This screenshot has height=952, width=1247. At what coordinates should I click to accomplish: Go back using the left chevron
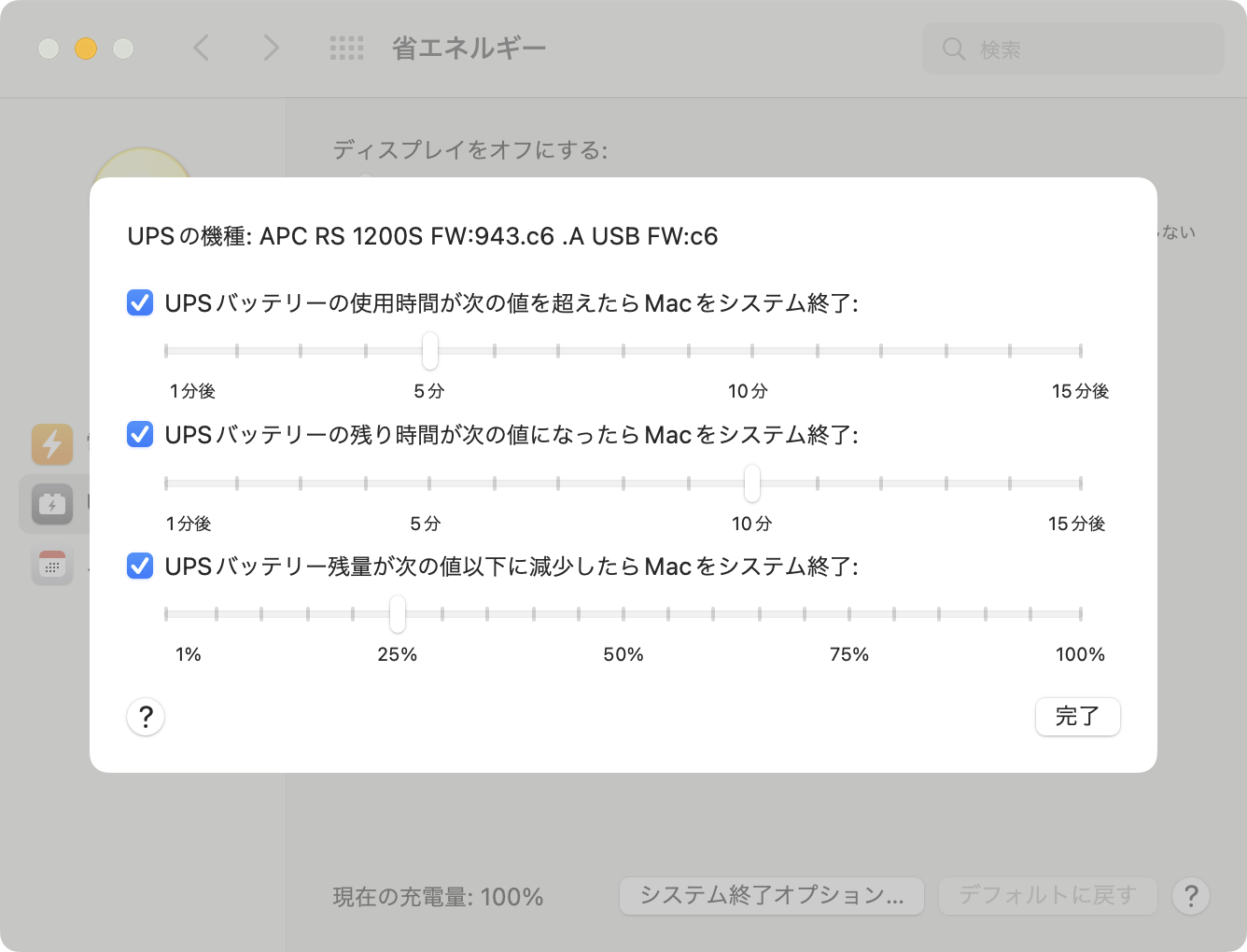point(201,48)
